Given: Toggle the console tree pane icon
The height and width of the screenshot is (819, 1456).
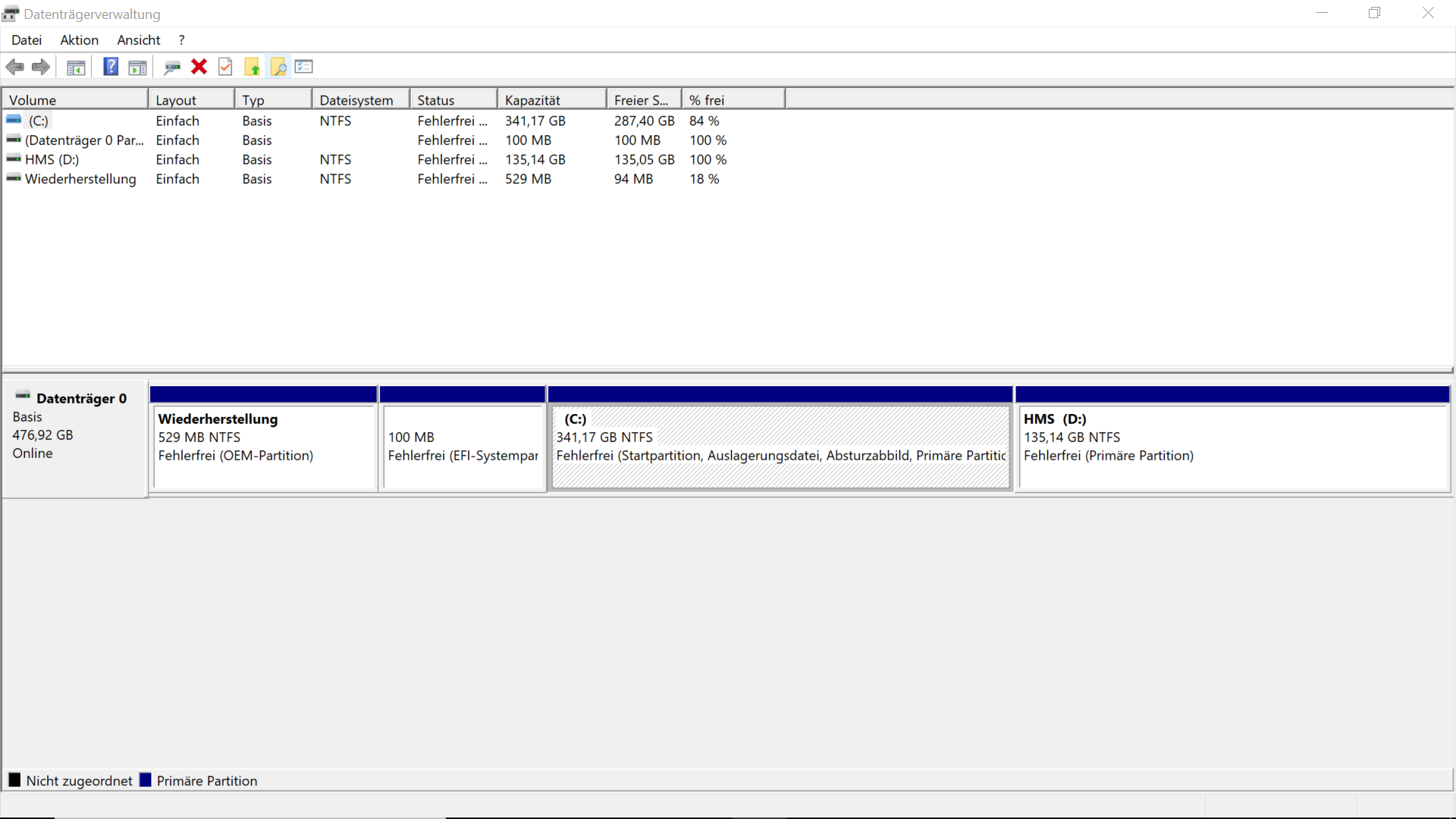Looking at the screenshot, I should [x=76, y=67].
